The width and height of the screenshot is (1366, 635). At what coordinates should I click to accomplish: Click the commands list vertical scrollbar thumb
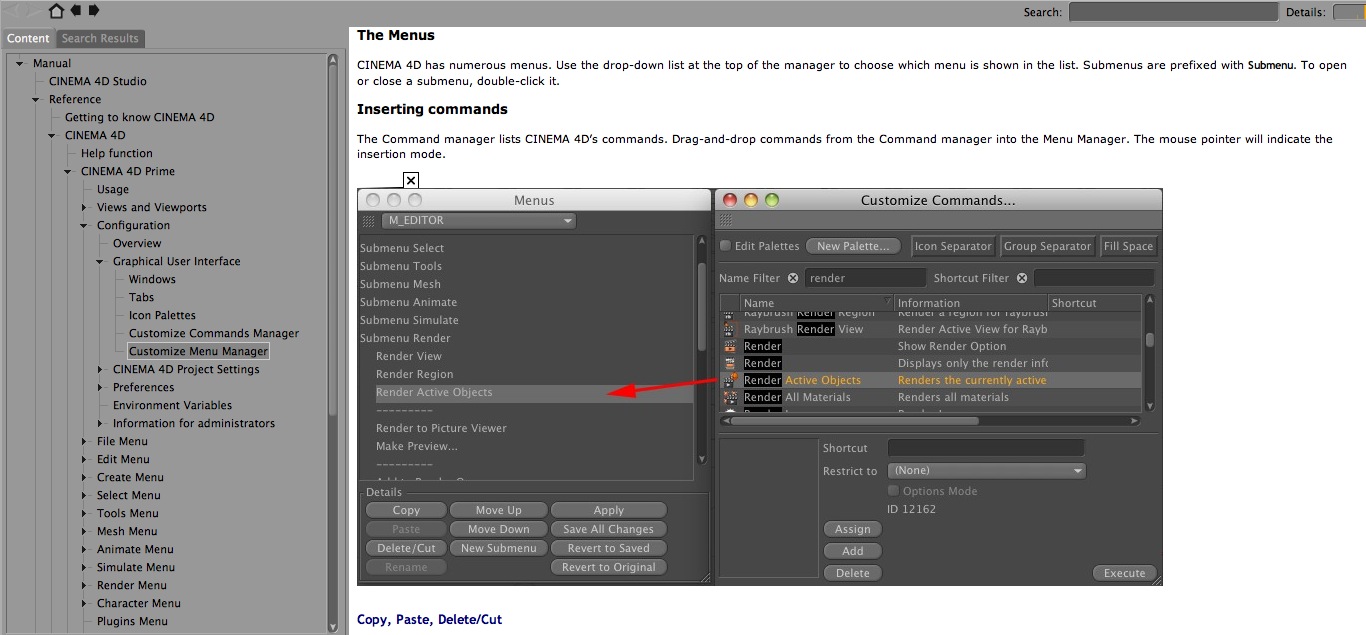click(x=1150, y=340)
